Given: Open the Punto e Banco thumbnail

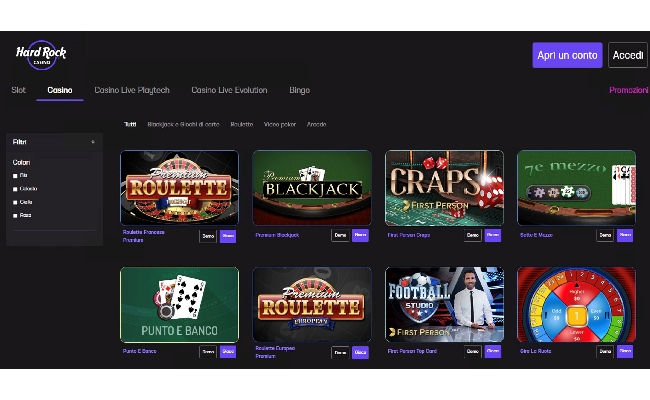Looking at the screenshot, I should [179, 305].
